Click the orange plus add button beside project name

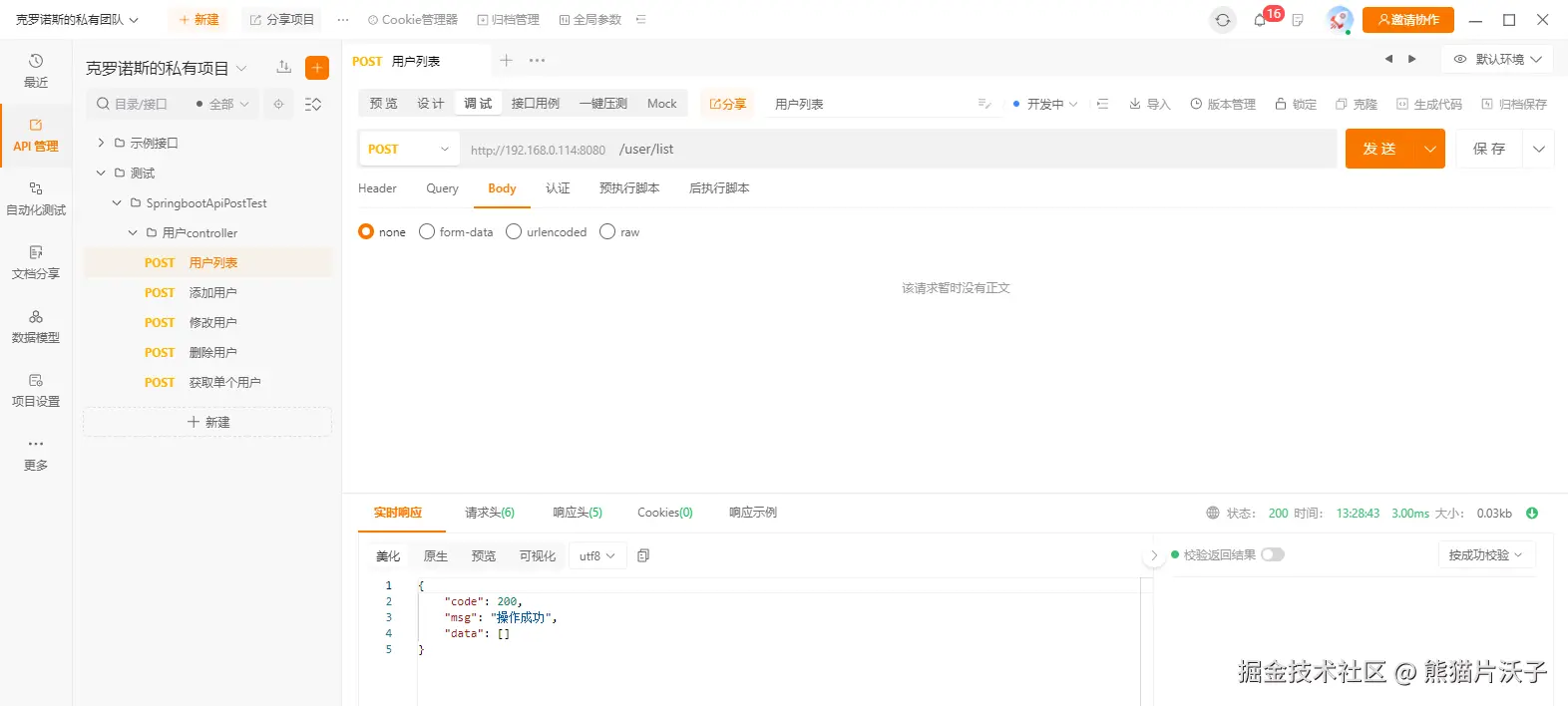[317, 68]
